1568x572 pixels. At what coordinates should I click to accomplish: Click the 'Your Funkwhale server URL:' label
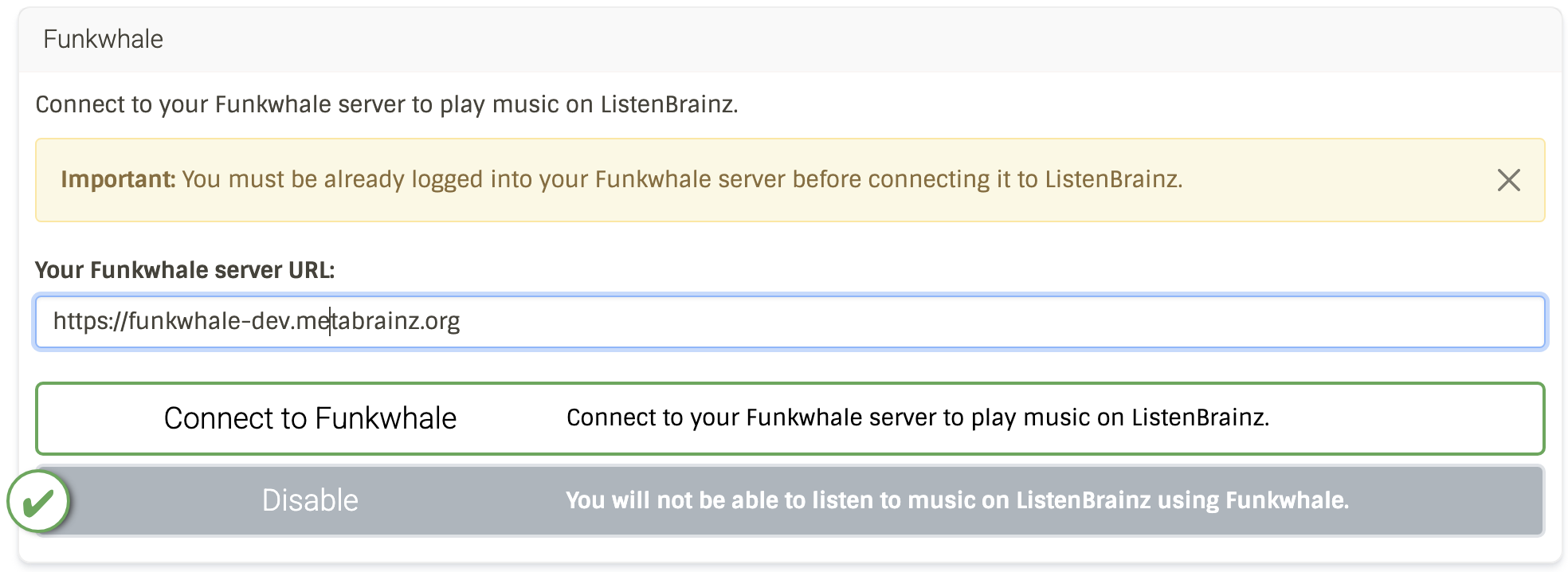pos(185,270)
